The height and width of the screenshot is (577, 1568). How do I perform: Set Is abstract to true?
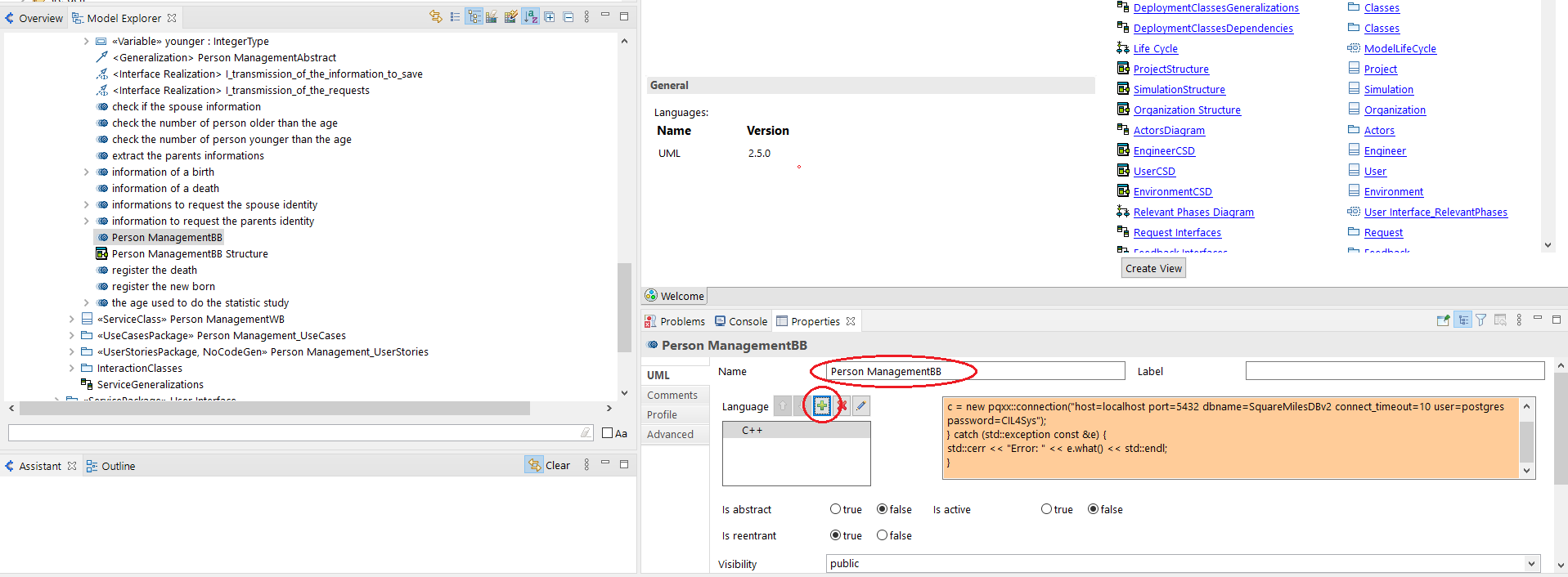coord(835,509)
